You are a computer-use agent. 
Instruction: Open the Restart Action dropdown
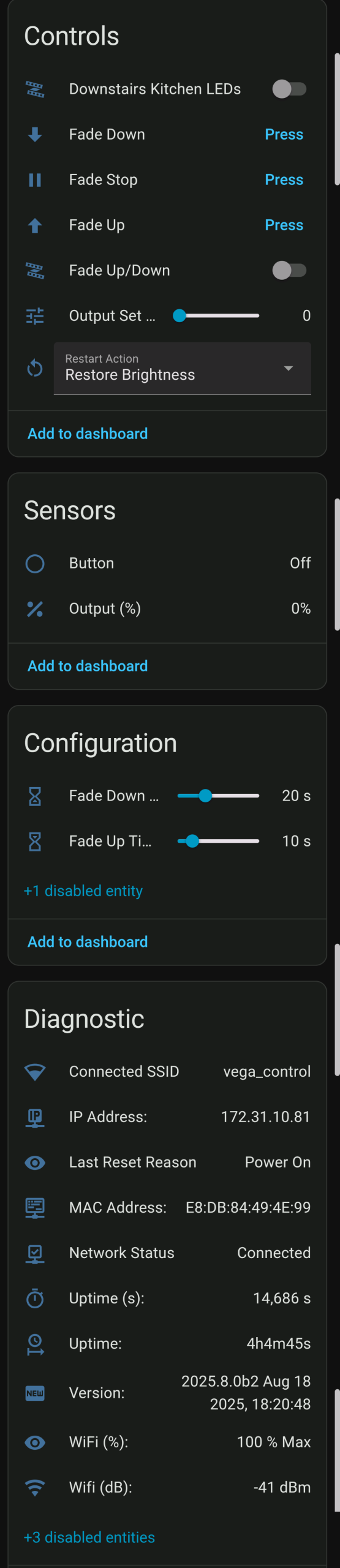pos(183,369)
